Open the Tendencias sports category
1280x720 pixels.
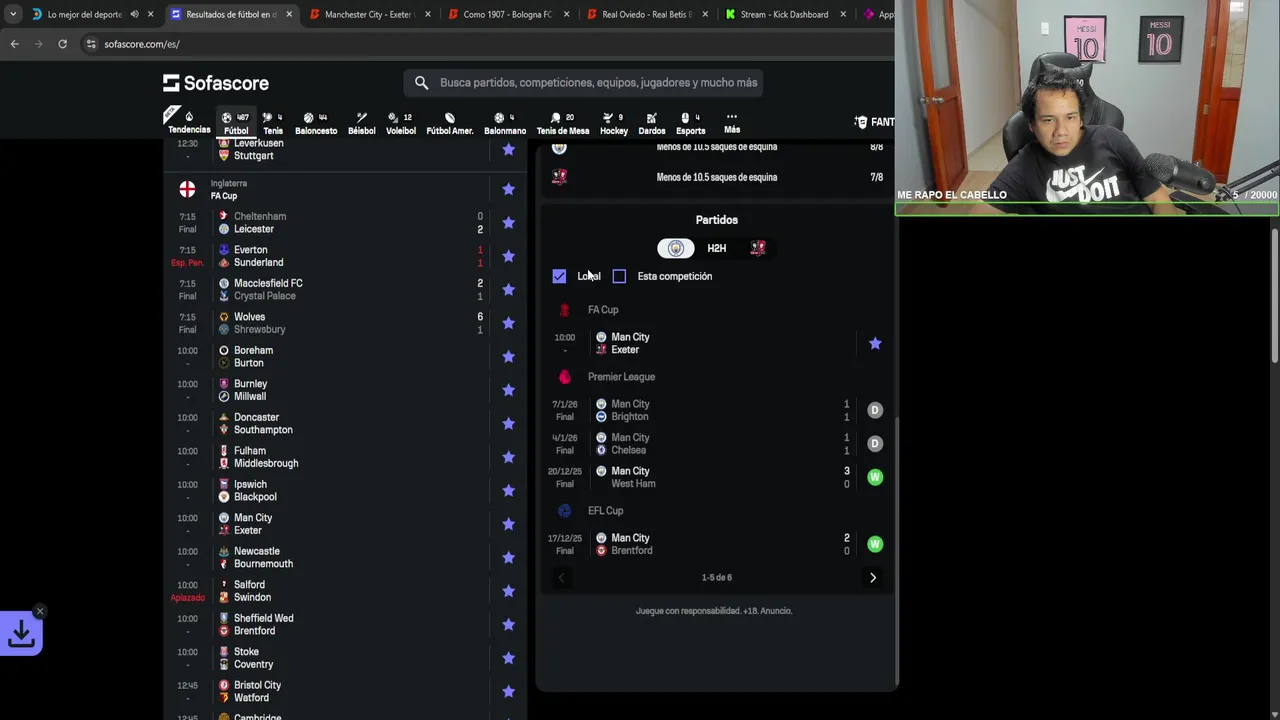pos(188,123)
